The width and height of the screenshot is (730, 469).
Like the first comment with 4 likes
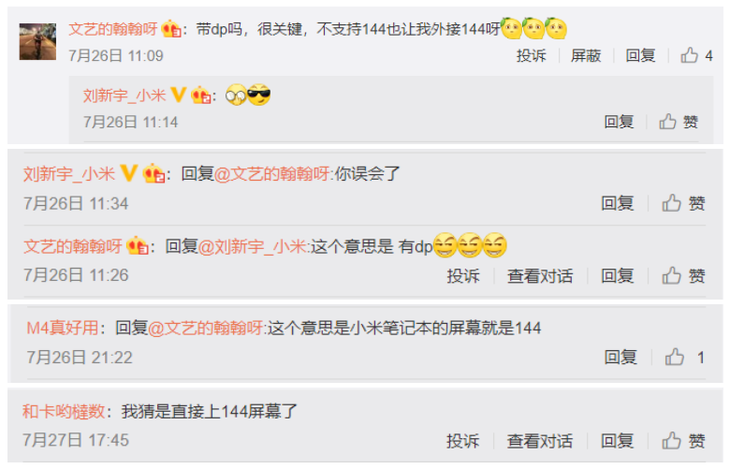pos(696,56)
